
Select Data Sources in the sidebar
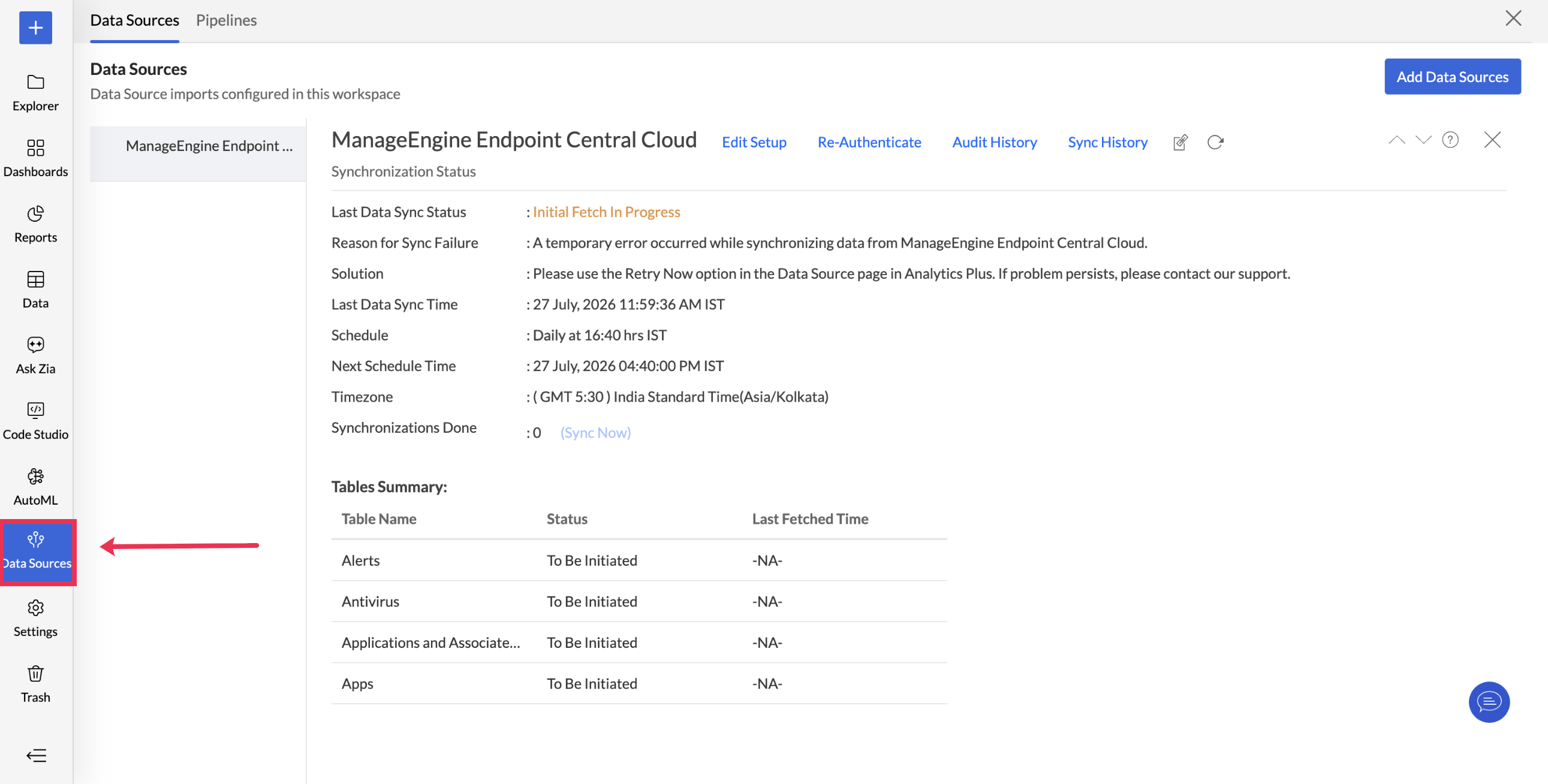point(37,552)
